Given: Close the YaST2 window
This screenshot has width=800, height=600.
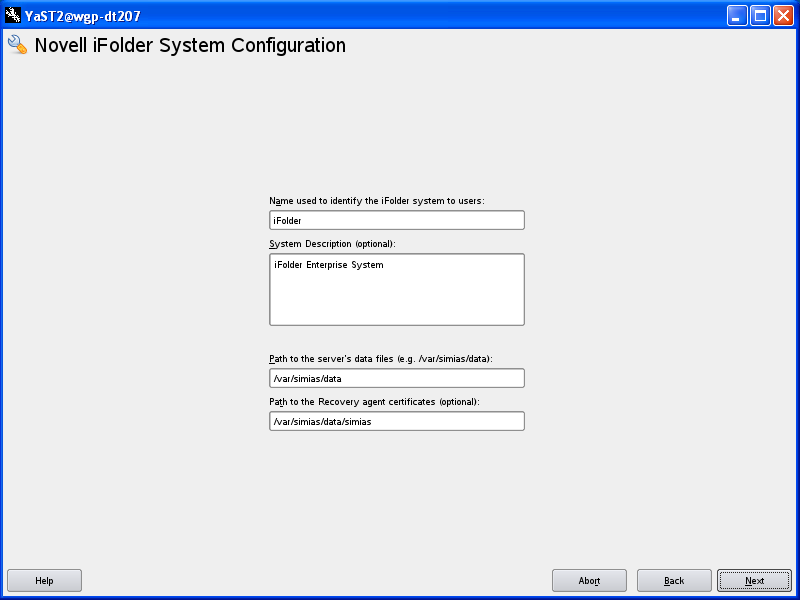Looking at the screenshot, I should click(783, 16).
